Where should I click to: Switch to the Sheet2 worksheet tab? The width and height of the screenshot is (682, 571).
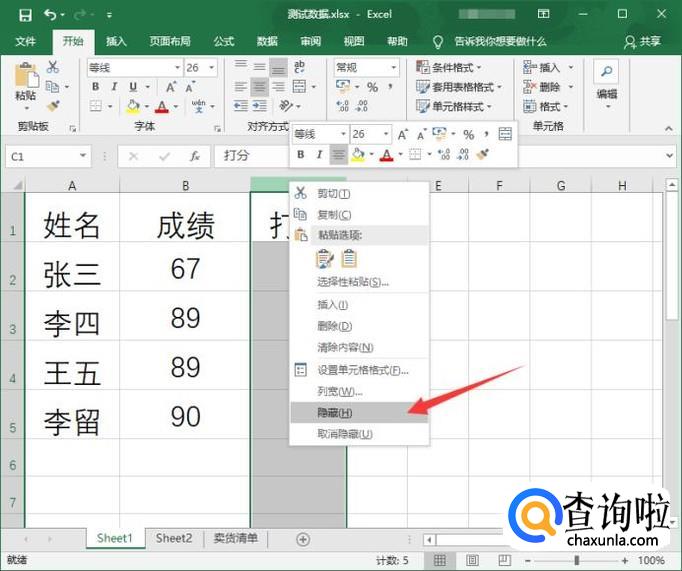173,538
